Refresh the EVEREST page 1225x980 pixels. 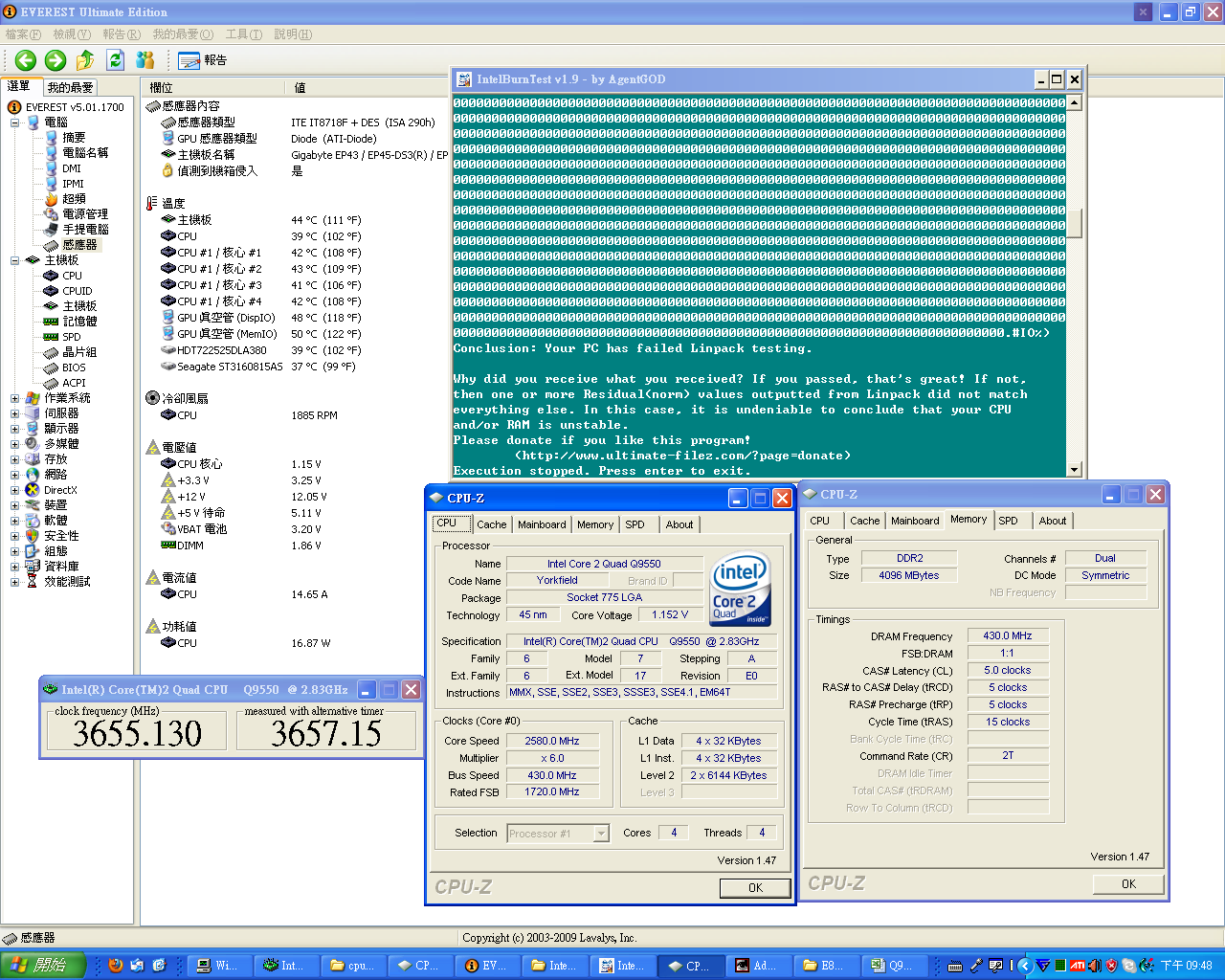[116, 60]
